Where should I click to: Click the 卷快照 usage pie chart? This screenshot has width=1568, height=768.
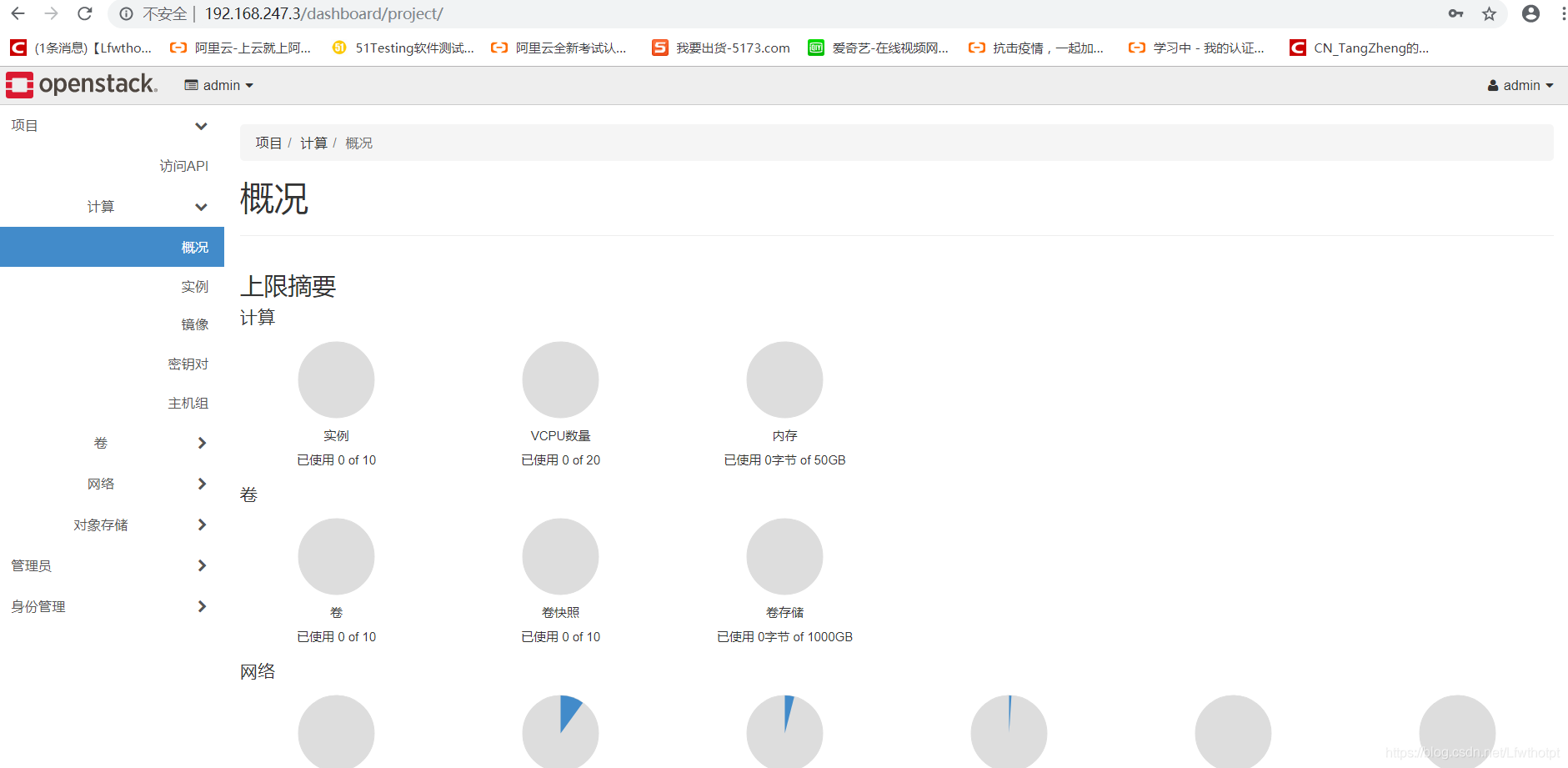click(560, 556)
